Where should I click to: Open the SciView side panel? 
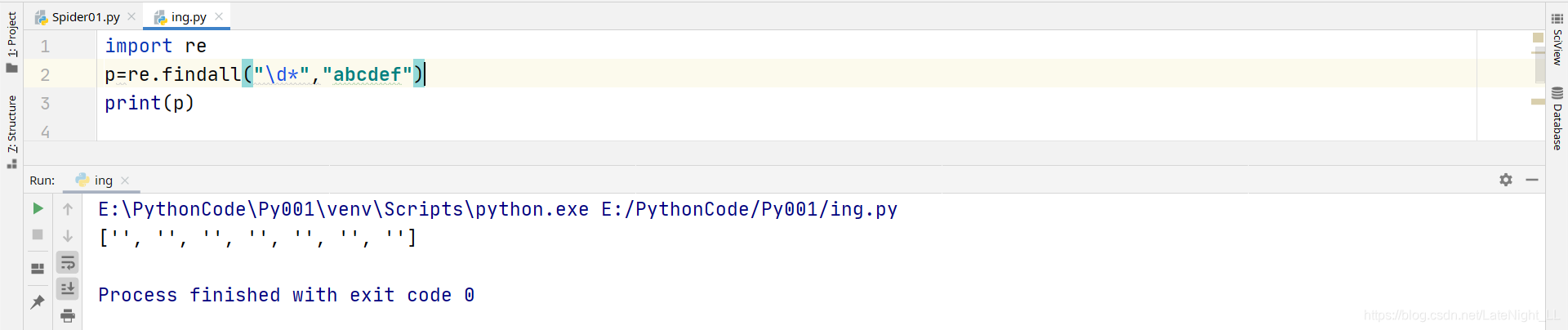click(1557, 40)
